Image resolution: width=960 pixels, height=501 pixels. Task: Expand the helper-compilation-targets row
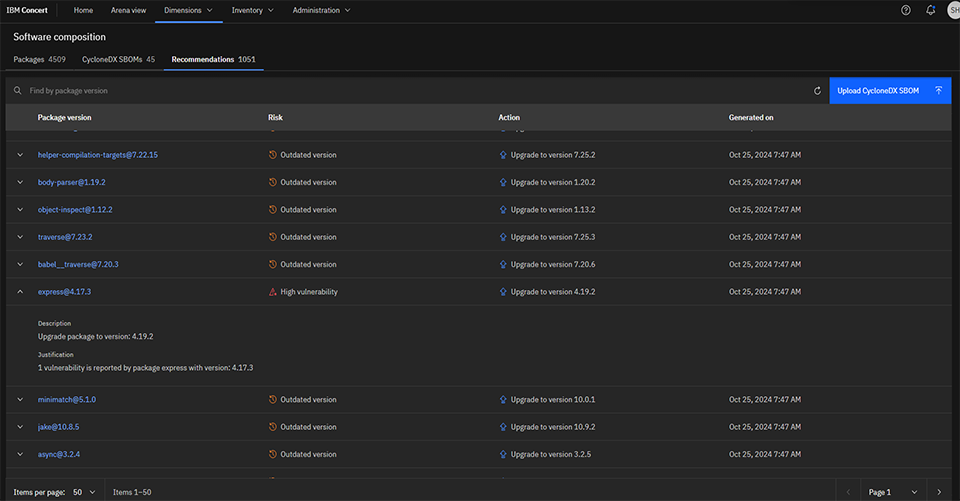20,155
